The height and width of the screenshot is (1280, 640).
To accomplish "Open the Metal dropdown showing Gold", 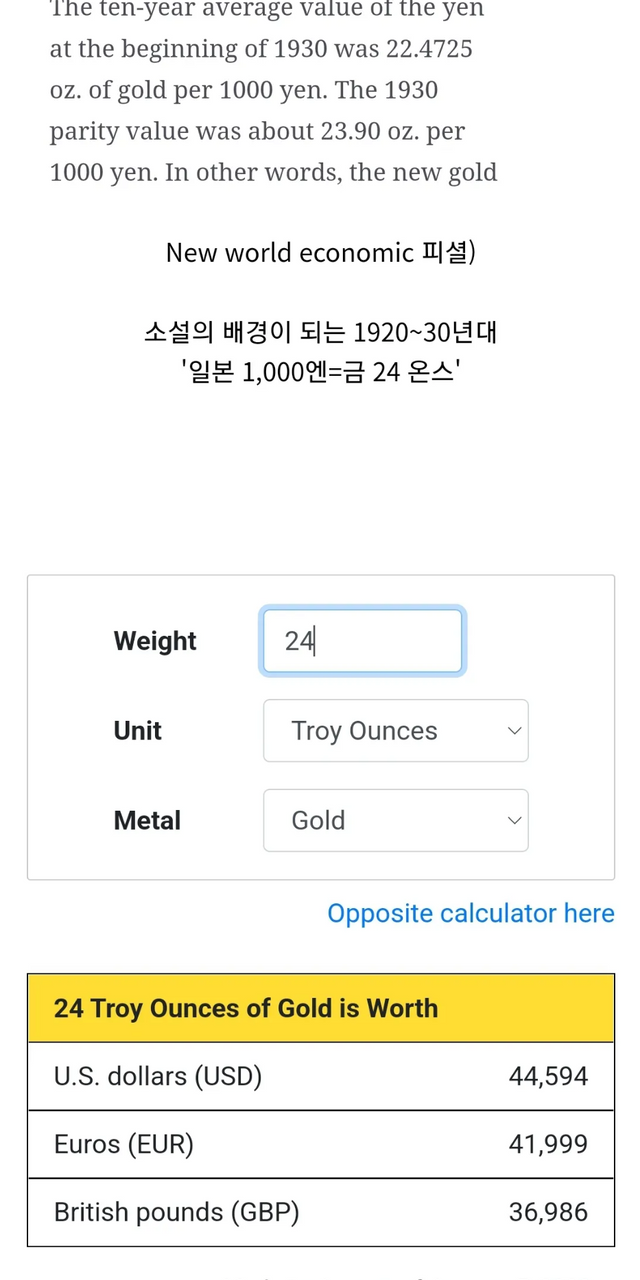I will pyautogui.click(x=395, y=821).
